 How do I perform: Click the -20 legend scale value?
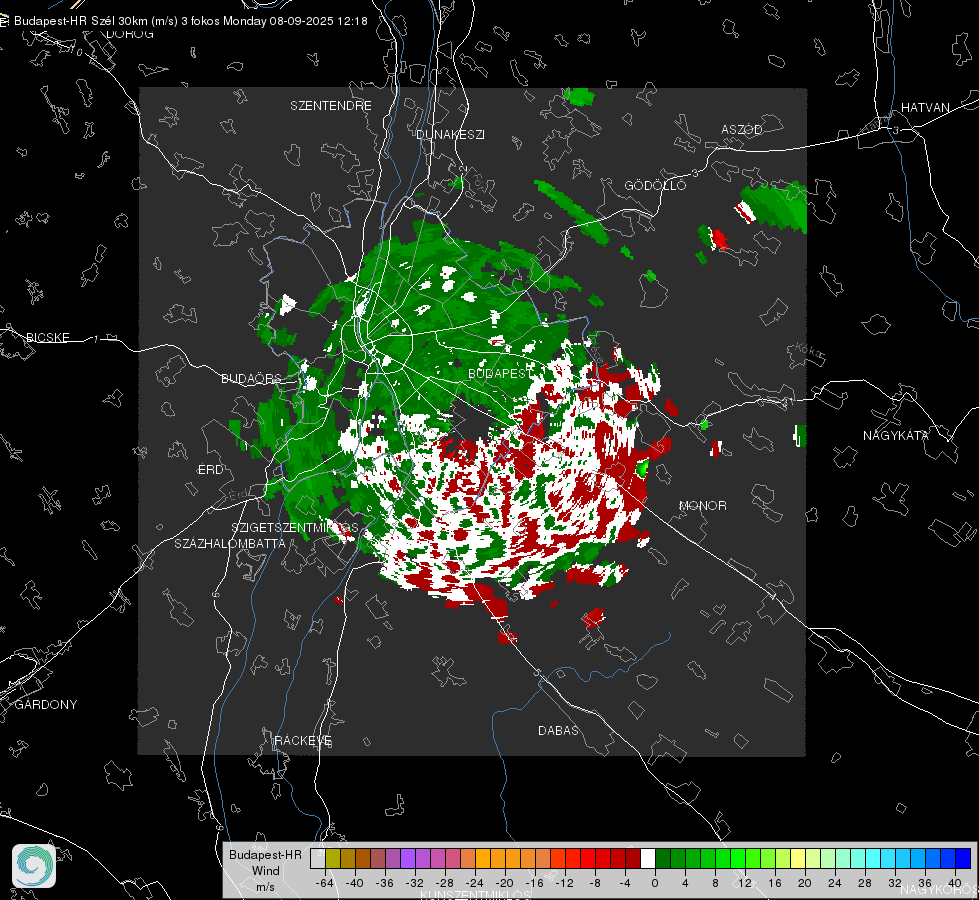click(x=504, y=883)
